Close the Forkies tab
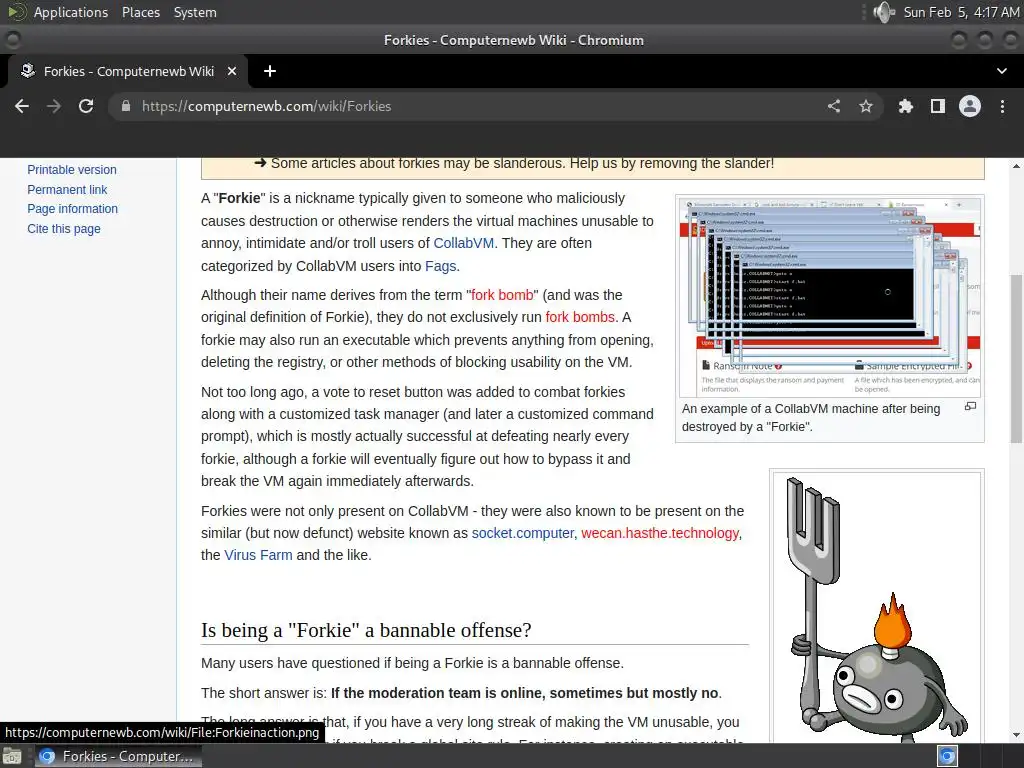1024x768 pixels. (x=232, y=71)
